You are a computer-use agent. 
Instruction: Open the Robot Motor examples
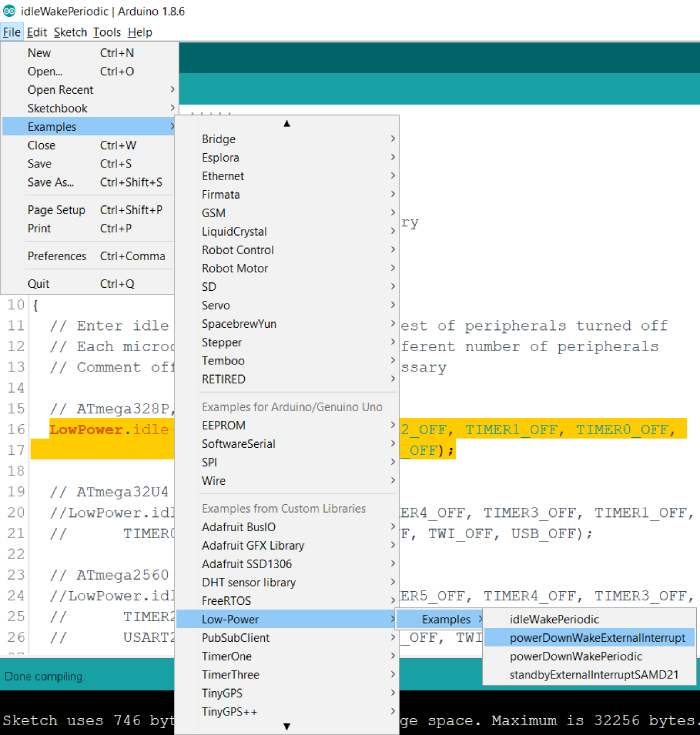287,268
